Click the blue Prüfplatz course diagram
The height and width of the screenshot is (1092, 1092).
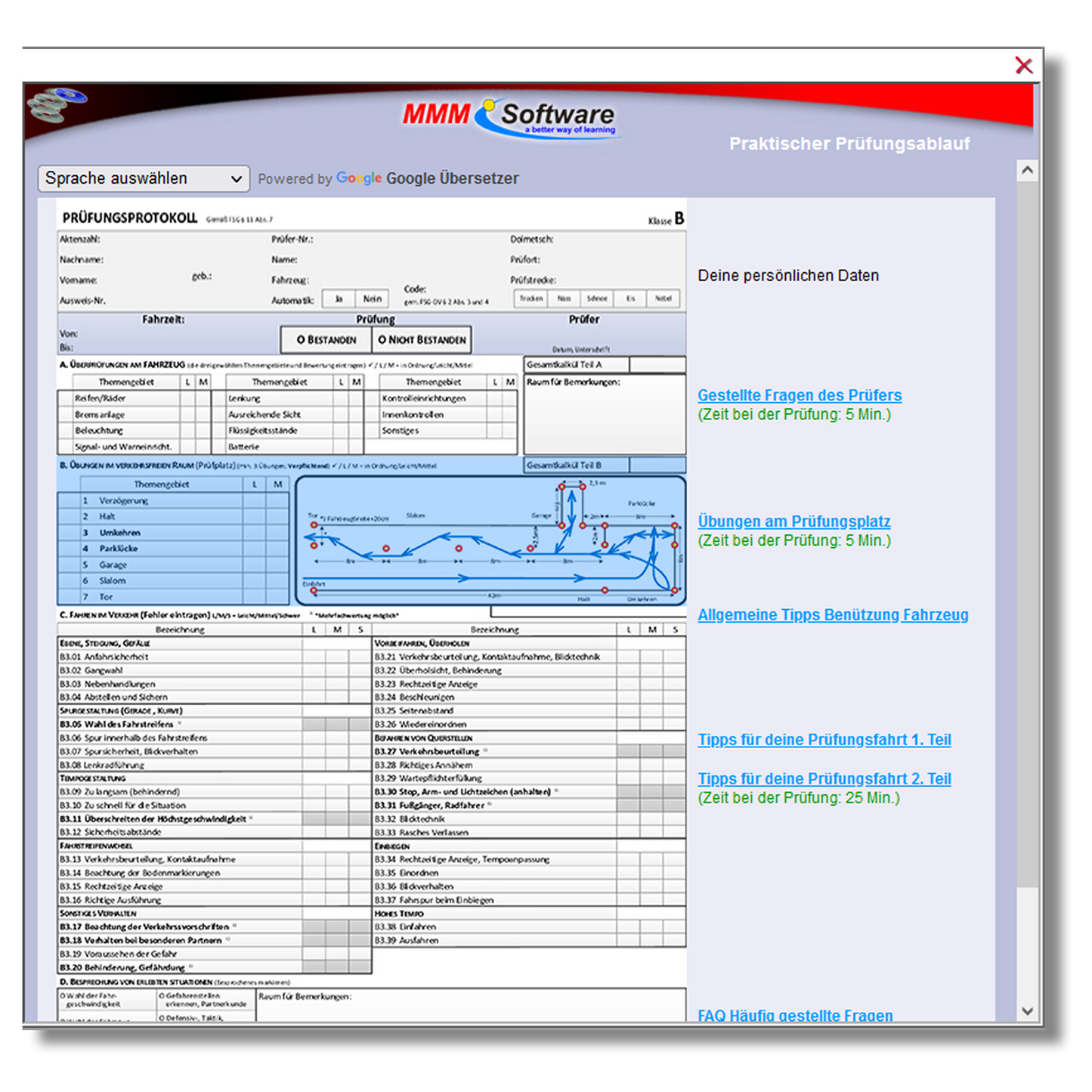490,540
